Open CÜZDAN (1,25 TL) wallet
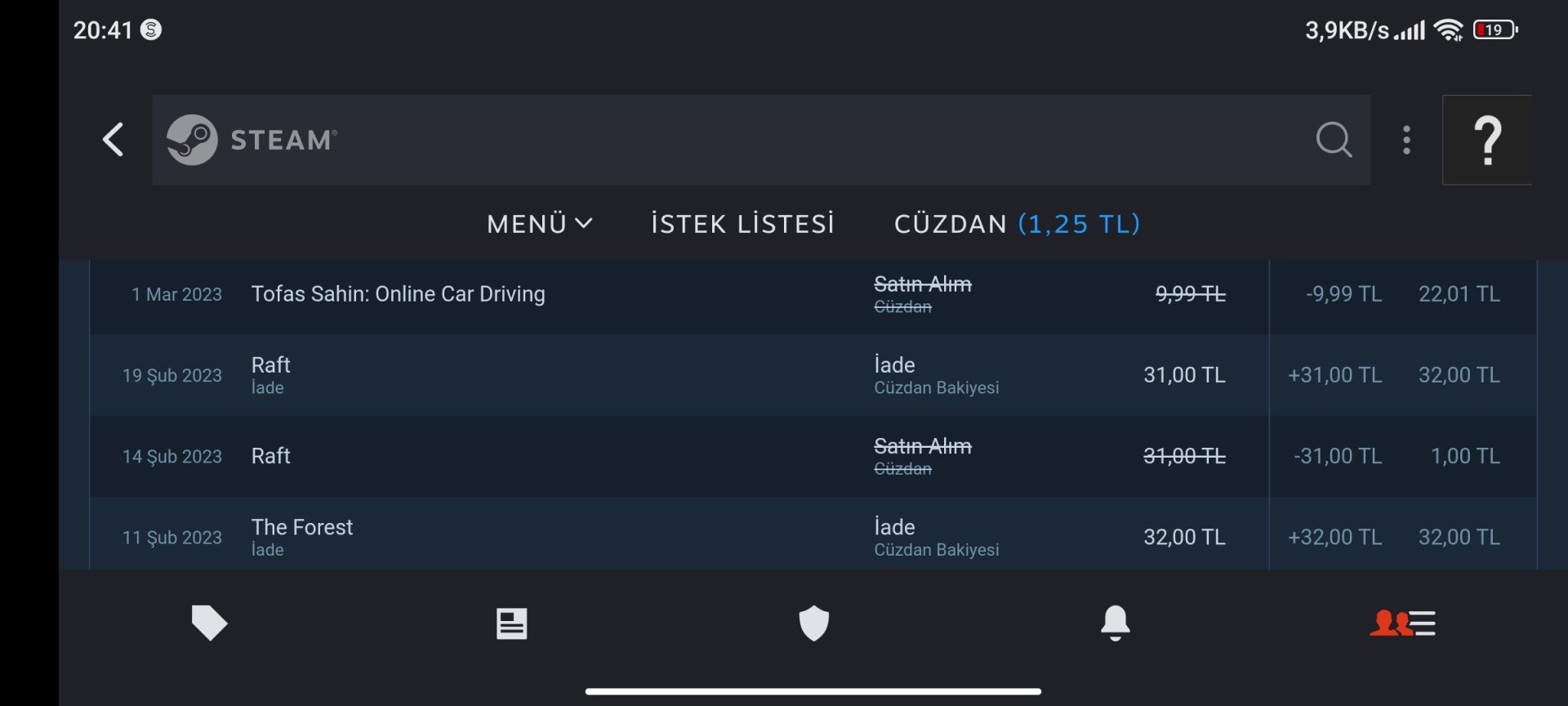The height and width of the screenshot is (706, 1568). click(x=1018, y=224)
